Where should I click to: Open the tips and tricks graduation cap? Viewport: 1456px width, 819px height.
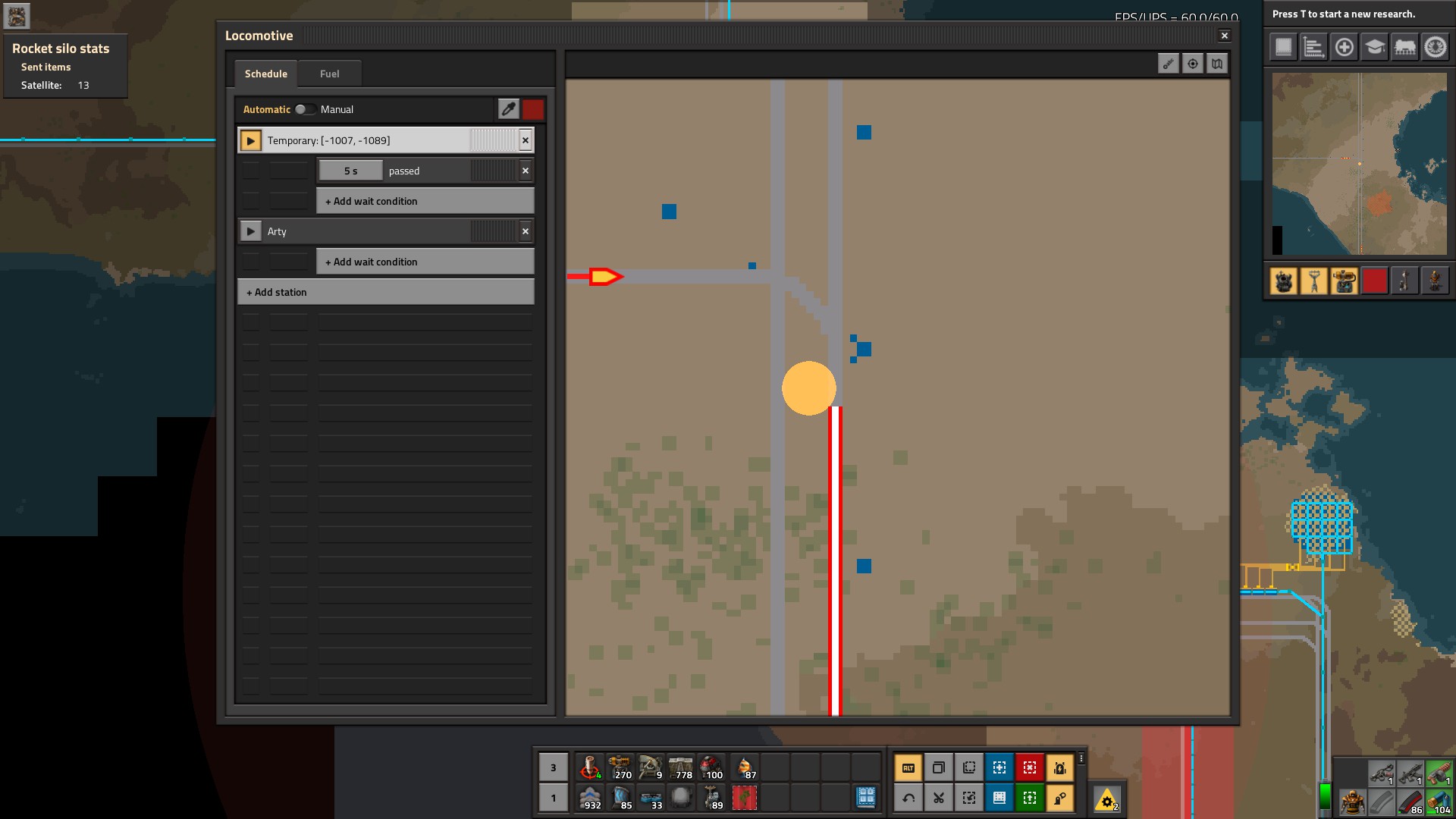(1374, 47)
